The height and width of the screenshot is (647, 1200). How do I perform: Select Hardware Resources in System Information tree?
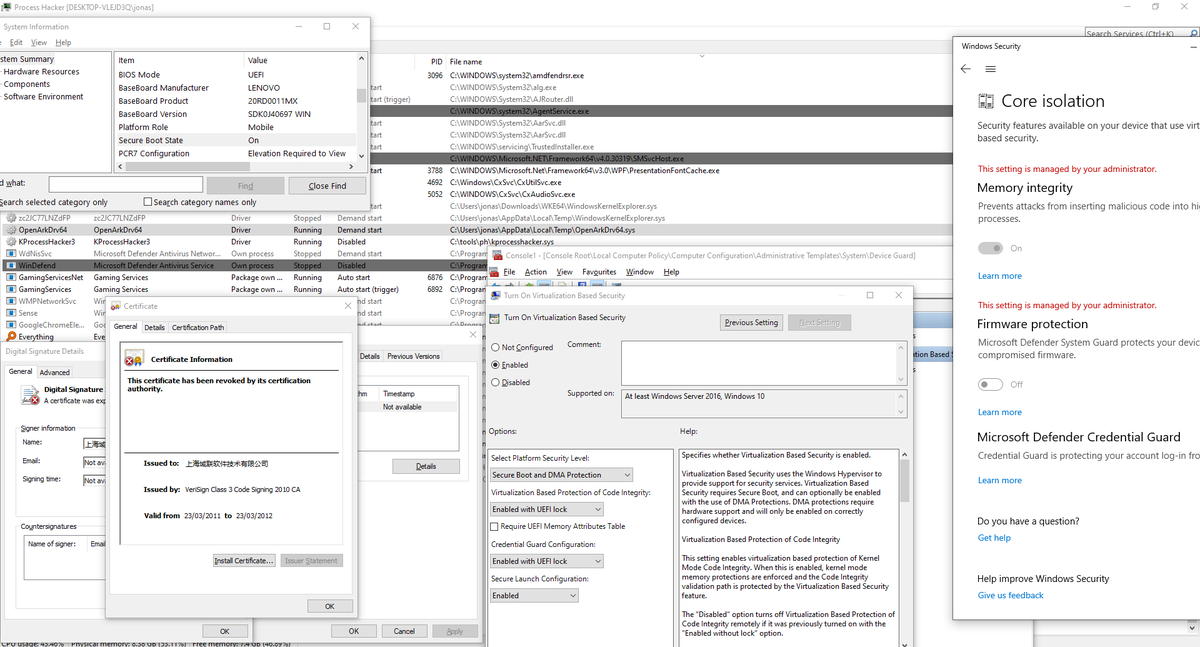(41, 72)
